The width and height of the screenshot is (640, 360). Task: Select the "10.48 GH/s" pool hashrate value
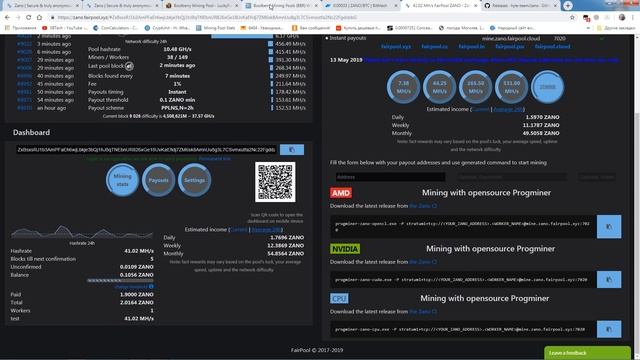click(177, 49)
